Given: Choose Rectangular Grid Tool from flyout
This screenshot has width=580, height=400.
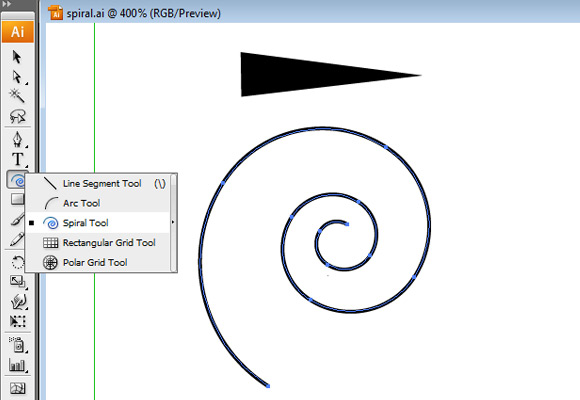Looking at the screenshot, I should tap(98, 243).
